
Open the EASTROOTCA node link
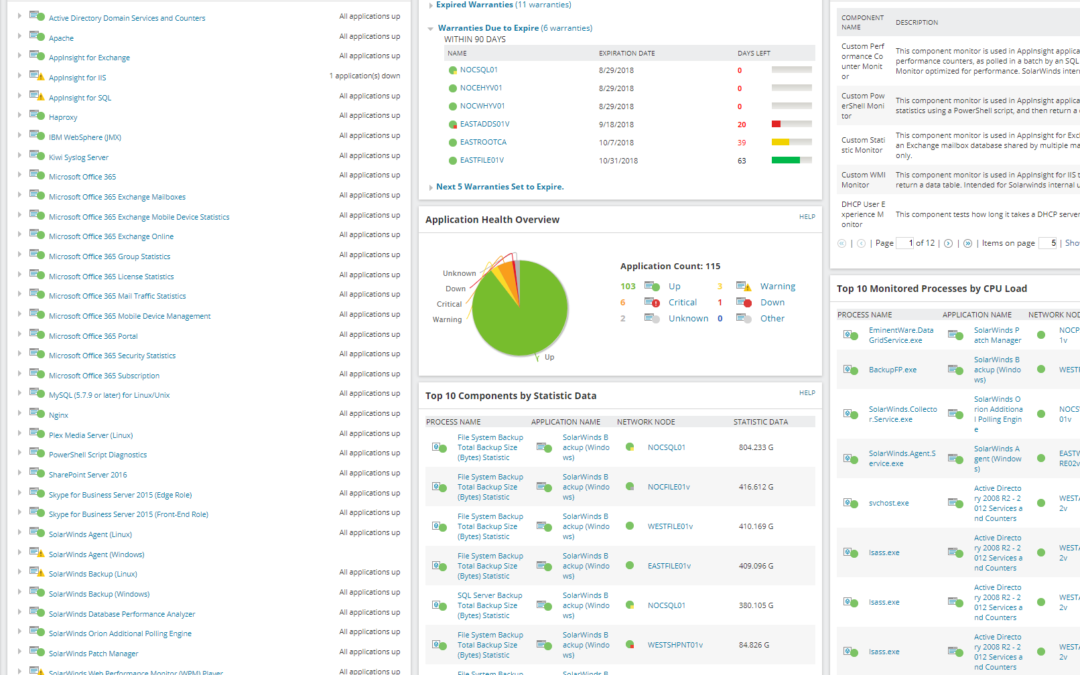[x=484, y=143]
